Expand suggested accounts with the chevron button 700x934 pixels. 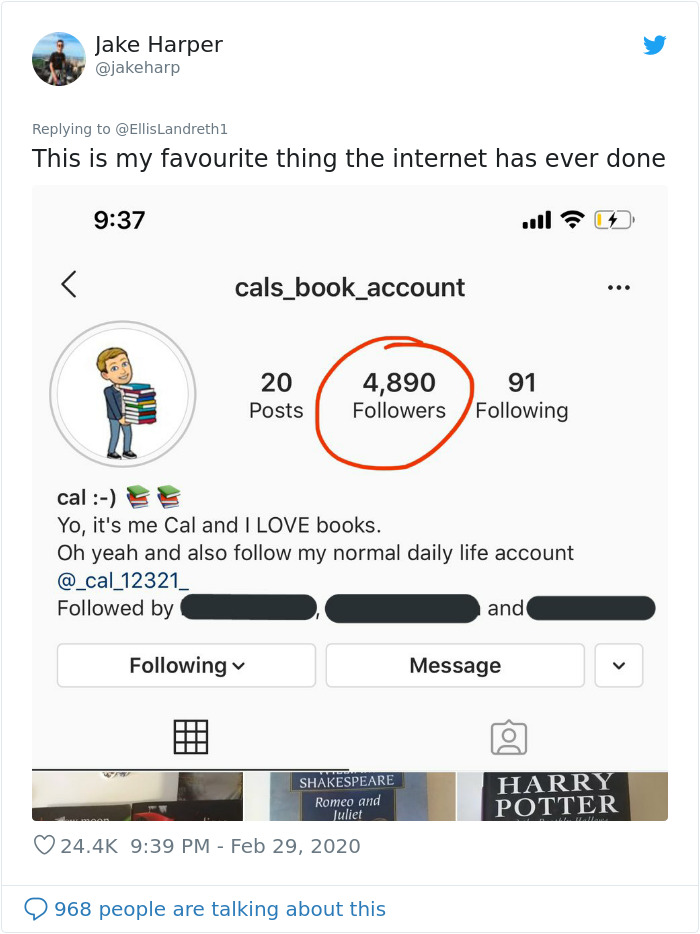[x=619, y=665]
